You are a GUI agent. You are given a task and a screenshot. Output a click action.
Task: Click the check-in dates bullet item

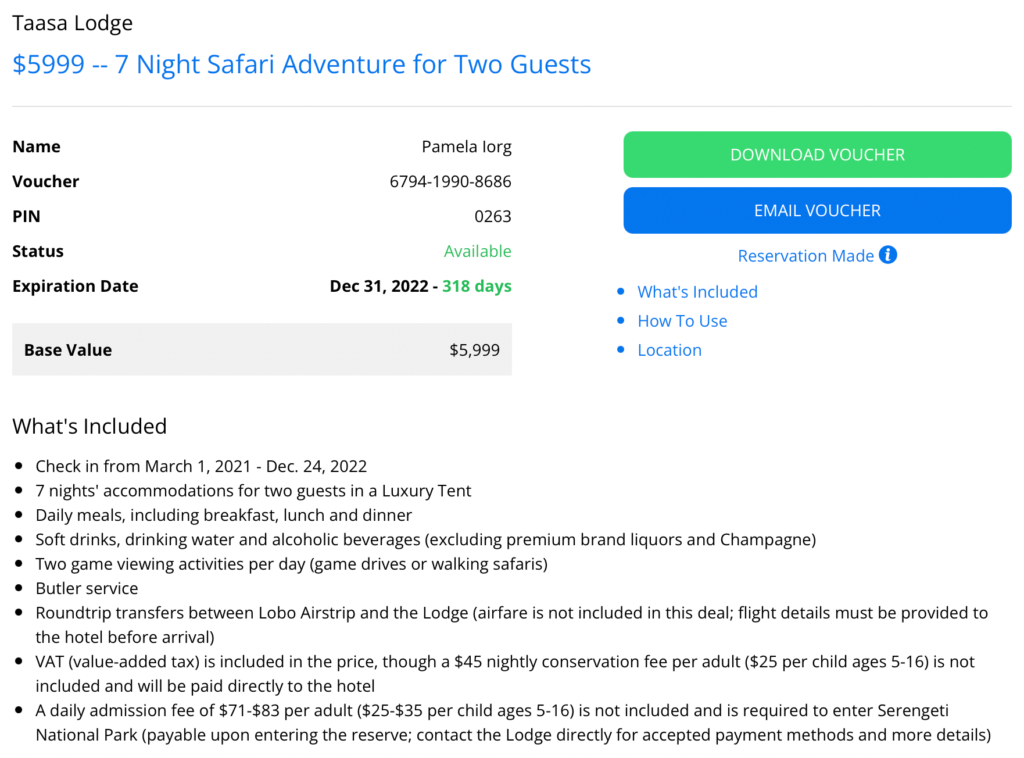pos(201,466)
